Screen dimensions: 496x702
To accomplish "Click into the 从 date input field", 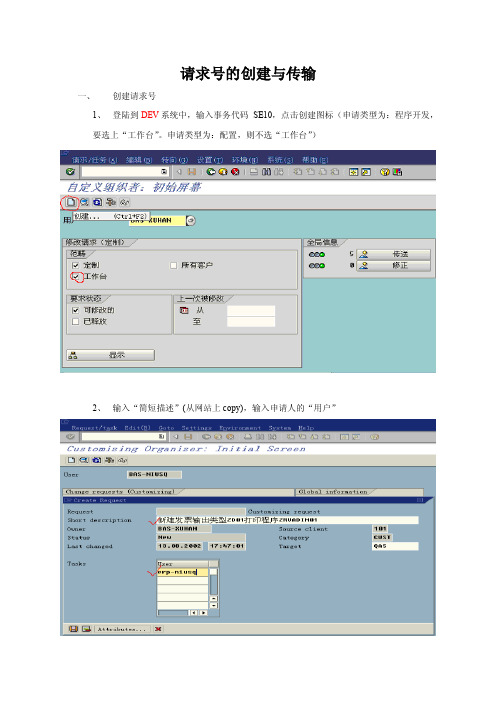I will pyautogui.click(x=251, y=310).
